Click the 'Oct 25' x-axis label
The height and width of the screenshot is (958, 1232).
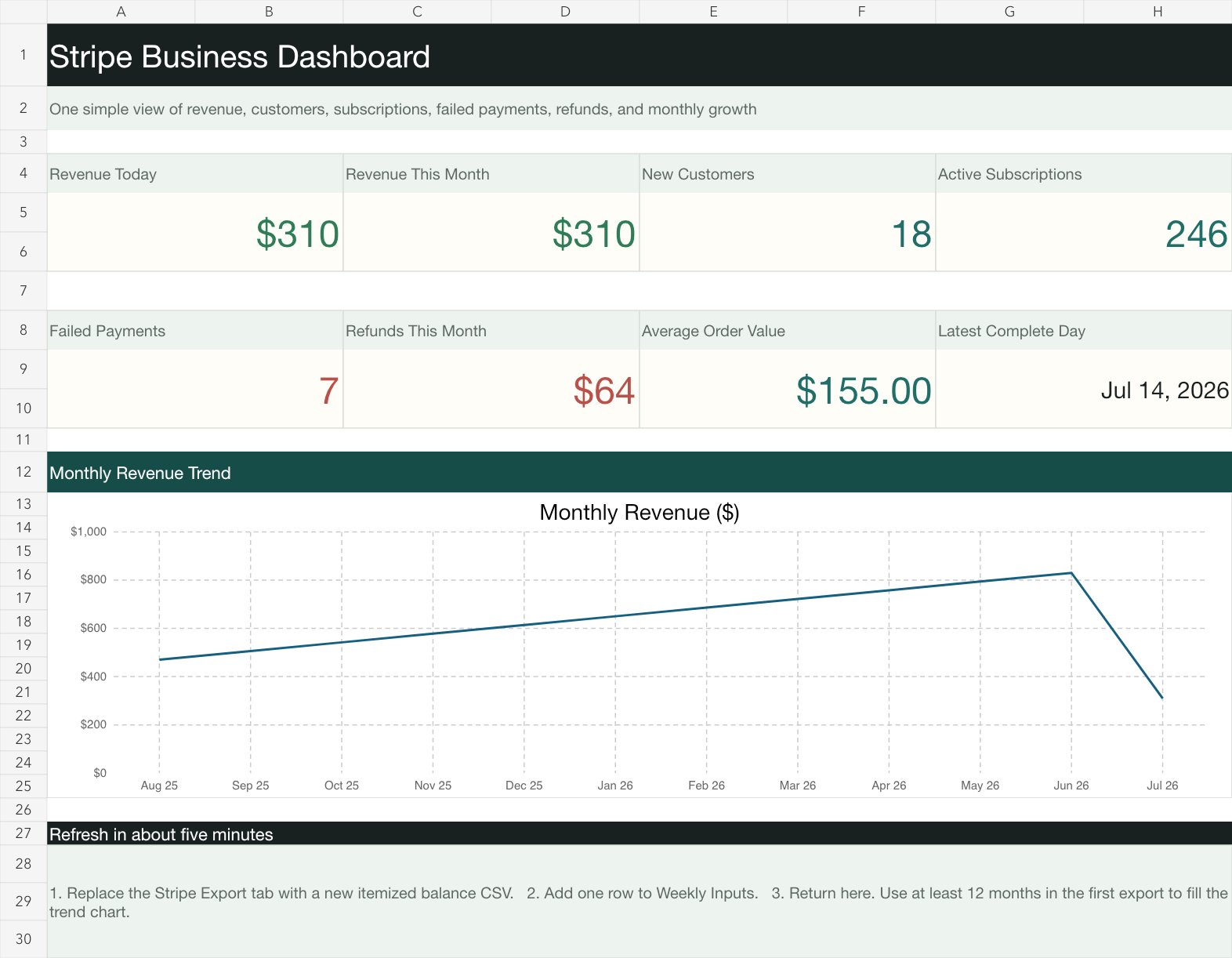click(342, 786)
